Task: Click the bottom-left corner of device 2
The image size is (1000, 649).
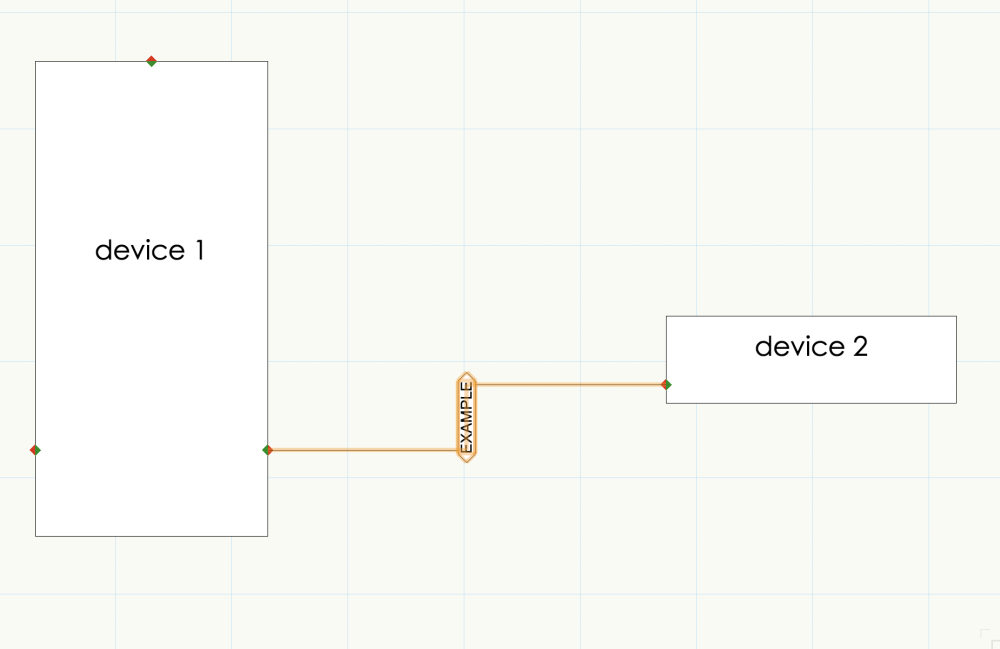Action: 667,403
